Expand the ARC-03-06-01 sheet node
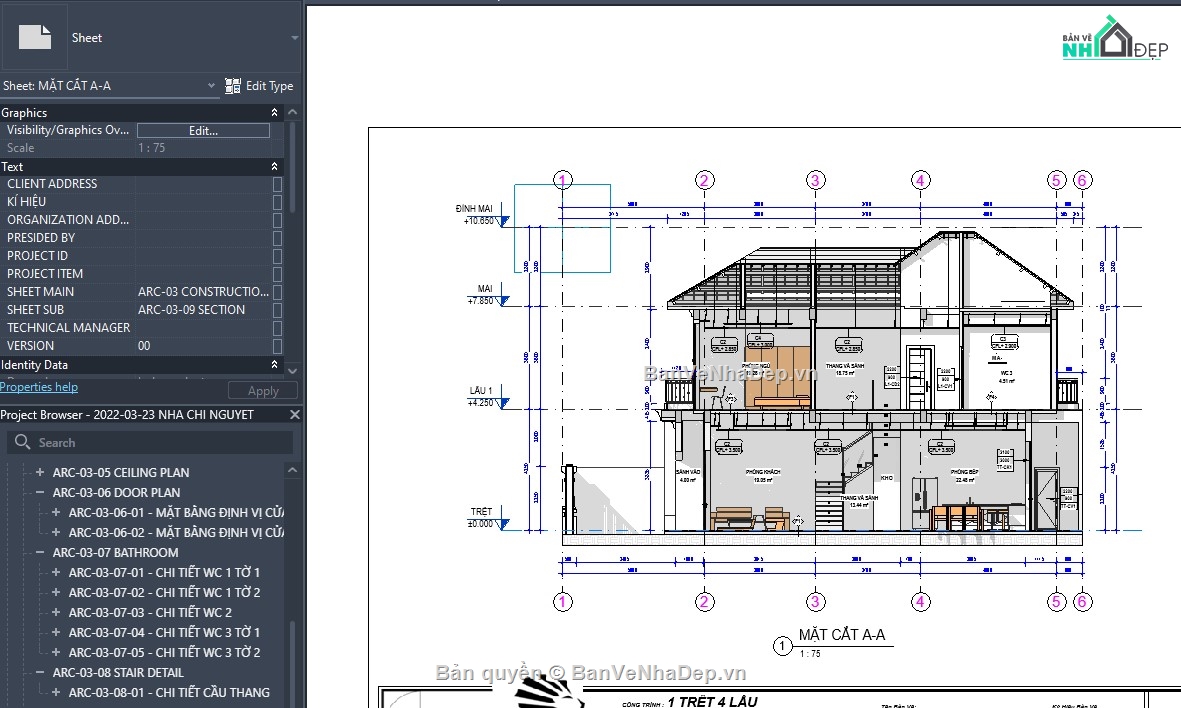The width and height of the screenshot is (1181, 708). 56,512
